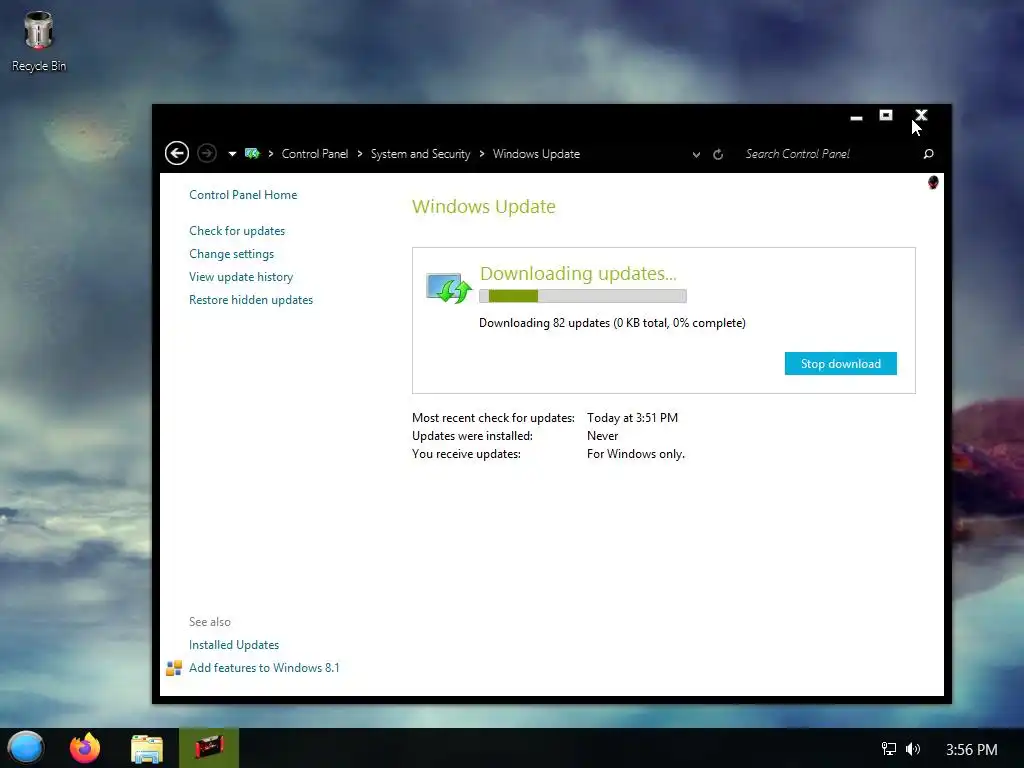The width and height of the screenshot is (1024, 768).
Task: Click the Downloading updates heading
Action: tap(578, 273)
